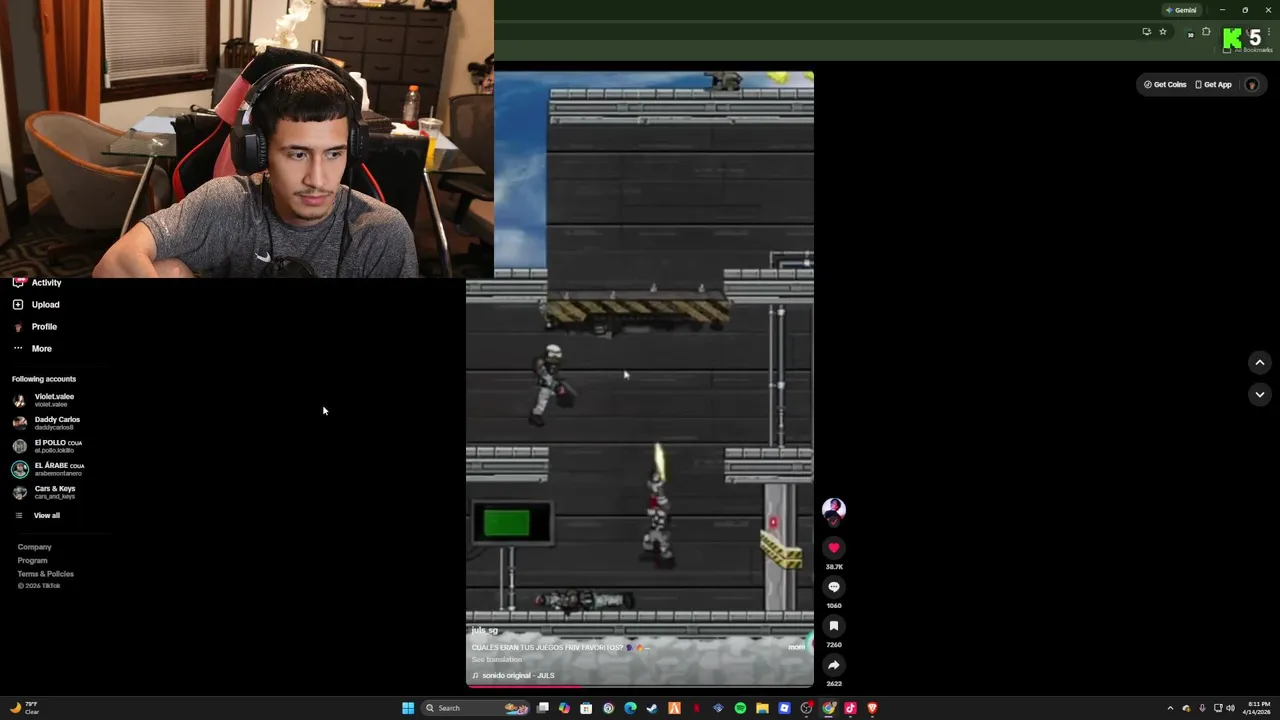The width and height of the screenshot is (1280, 720).
Task: Go to previous video with up chevron
Action: 1259,363
